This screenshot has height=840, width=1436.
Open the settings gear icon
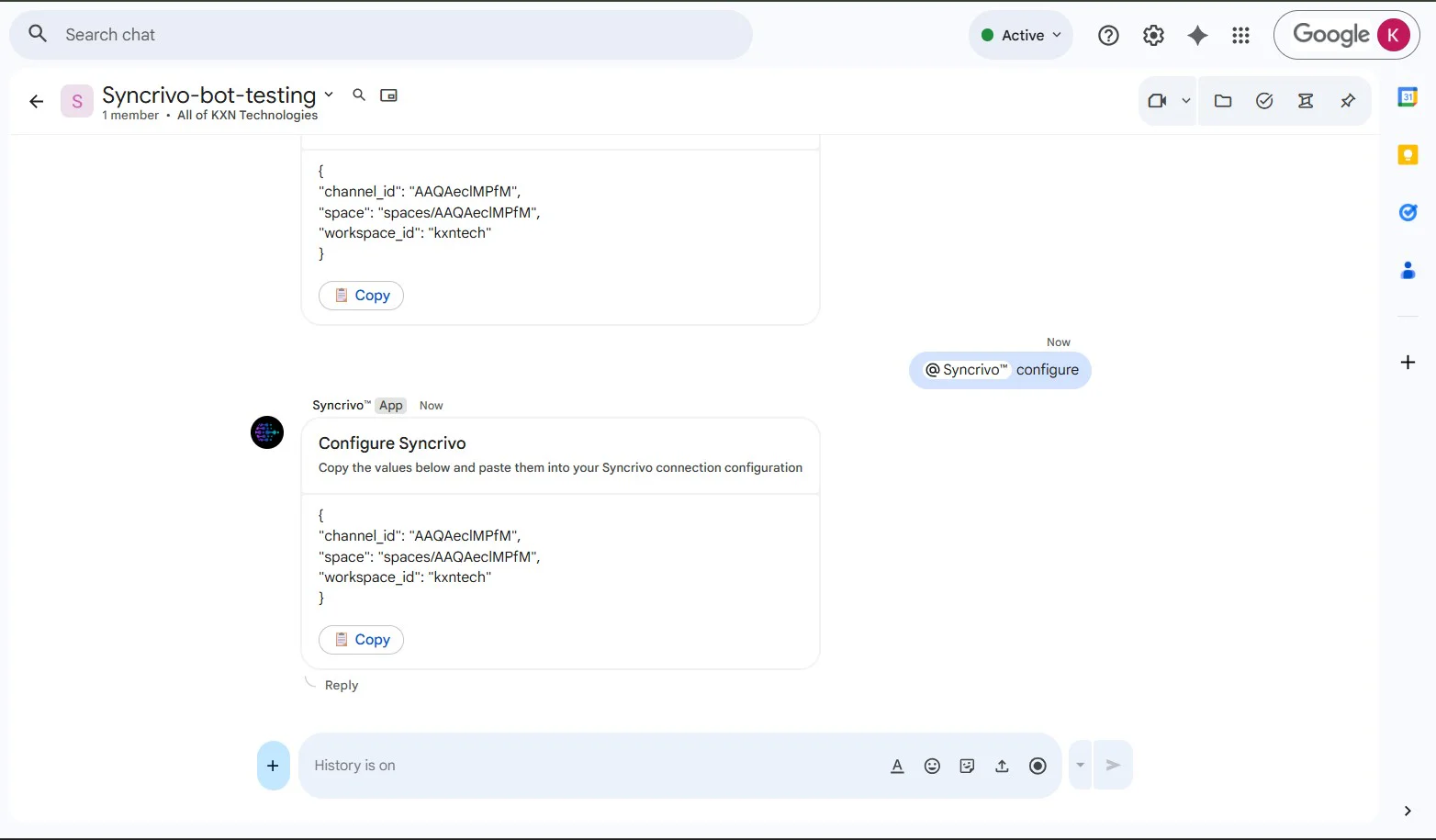[x=1153, y=35]
